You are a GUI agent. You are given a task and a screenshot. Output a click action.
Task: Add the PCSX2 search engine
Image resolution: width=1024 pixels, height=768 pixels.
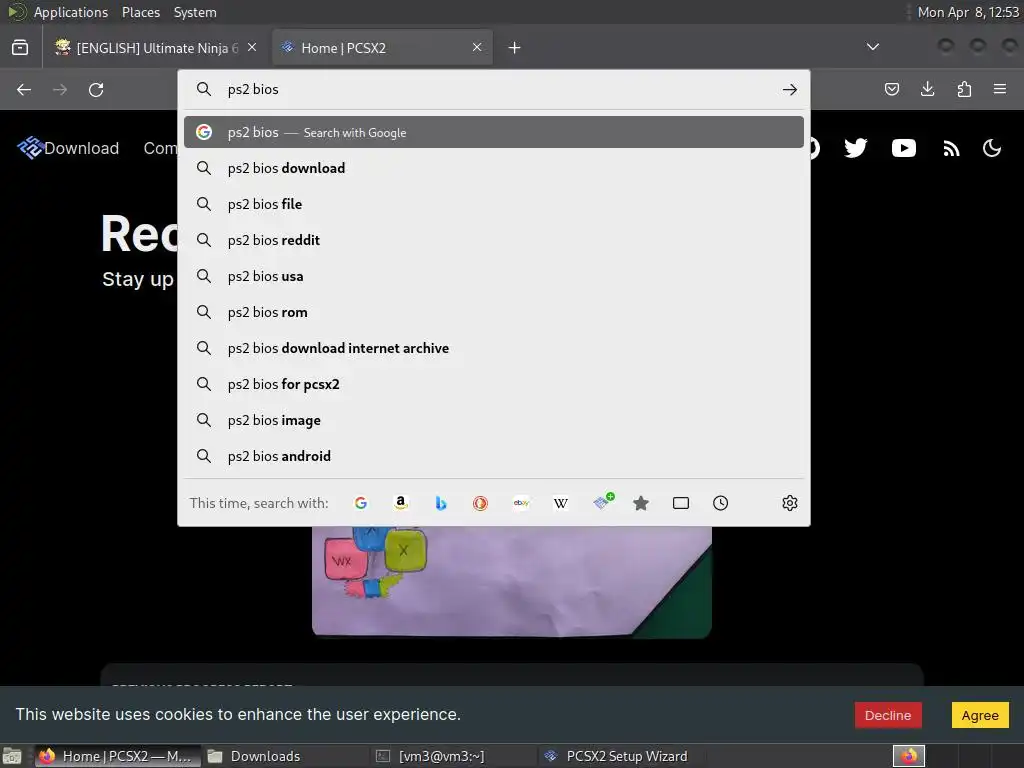603,502
